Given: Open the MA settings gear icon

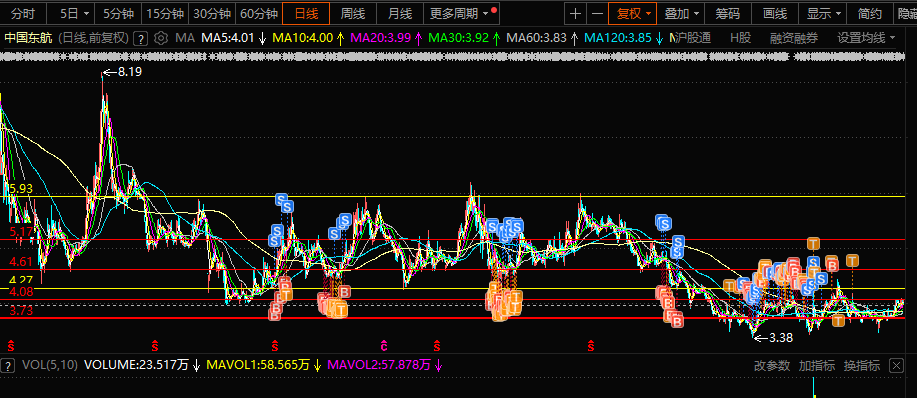Looking at the screenshot, I should [161, 39].
